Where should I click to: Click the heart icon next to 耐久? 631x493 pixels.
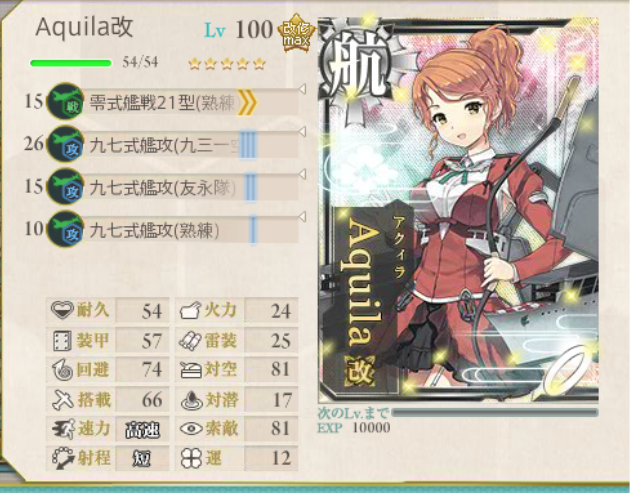tap(62, 310)
